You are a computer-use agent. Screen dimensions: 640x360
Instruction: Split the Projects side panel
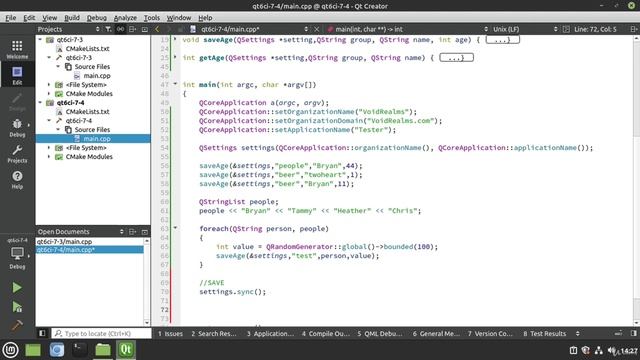click(132, 29)
